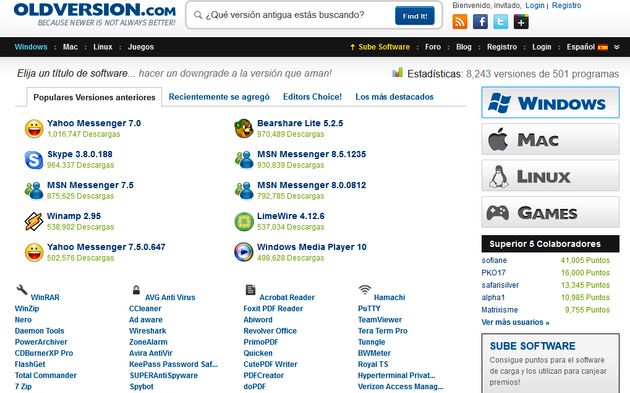Click the Windows Media Player 10 title
Screen dimensions: 630x393
[x=312, y=247]
